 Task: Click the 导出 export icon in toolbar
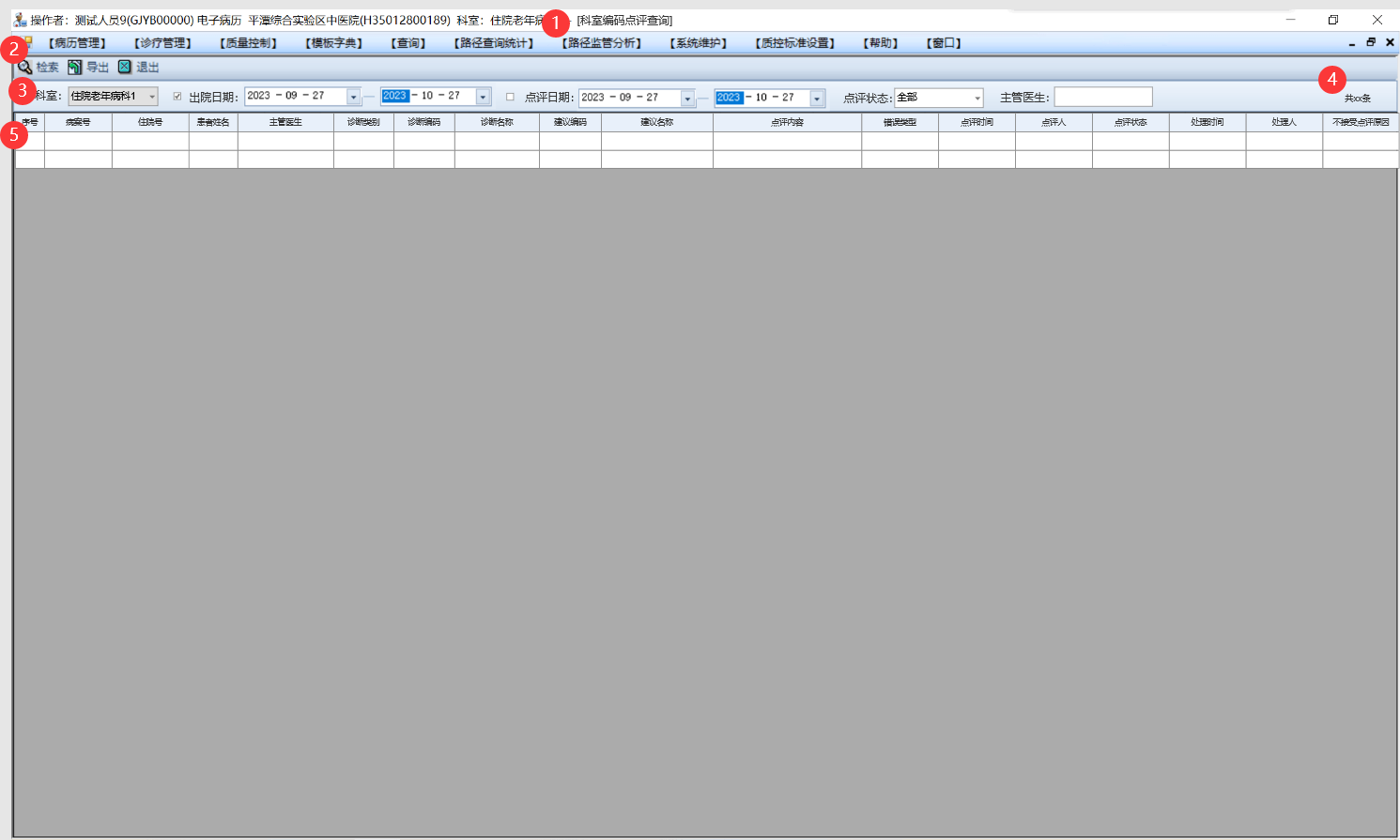point(75,68)
